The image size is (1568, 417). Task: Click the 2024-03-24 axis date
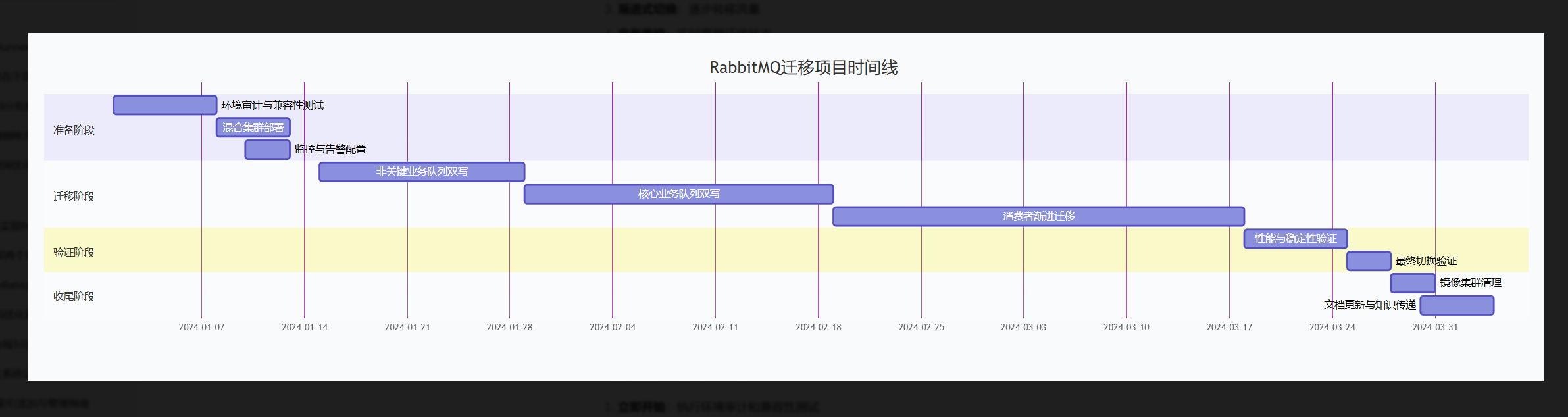click(x=1332, y=327)
